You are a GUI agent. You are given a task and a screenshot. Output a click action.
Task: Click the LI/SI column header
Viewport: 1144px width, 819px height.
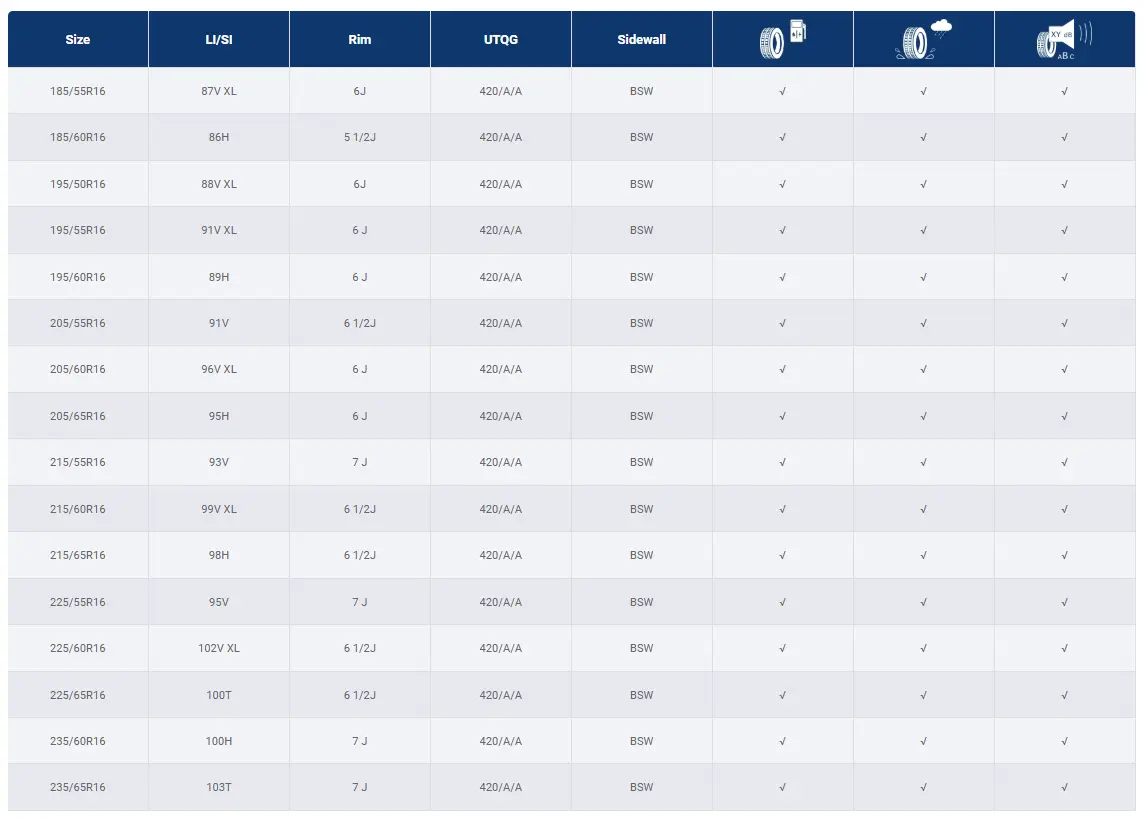point(219,40)
